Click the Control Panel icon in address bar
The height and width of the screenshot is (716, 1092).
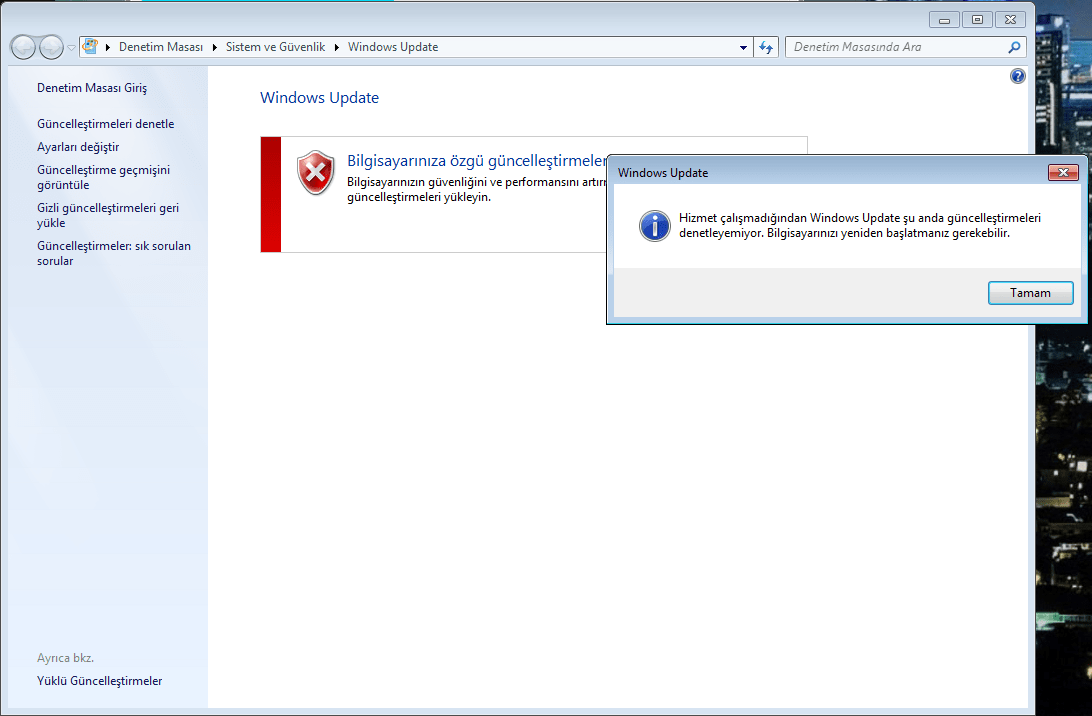point(90,47)
